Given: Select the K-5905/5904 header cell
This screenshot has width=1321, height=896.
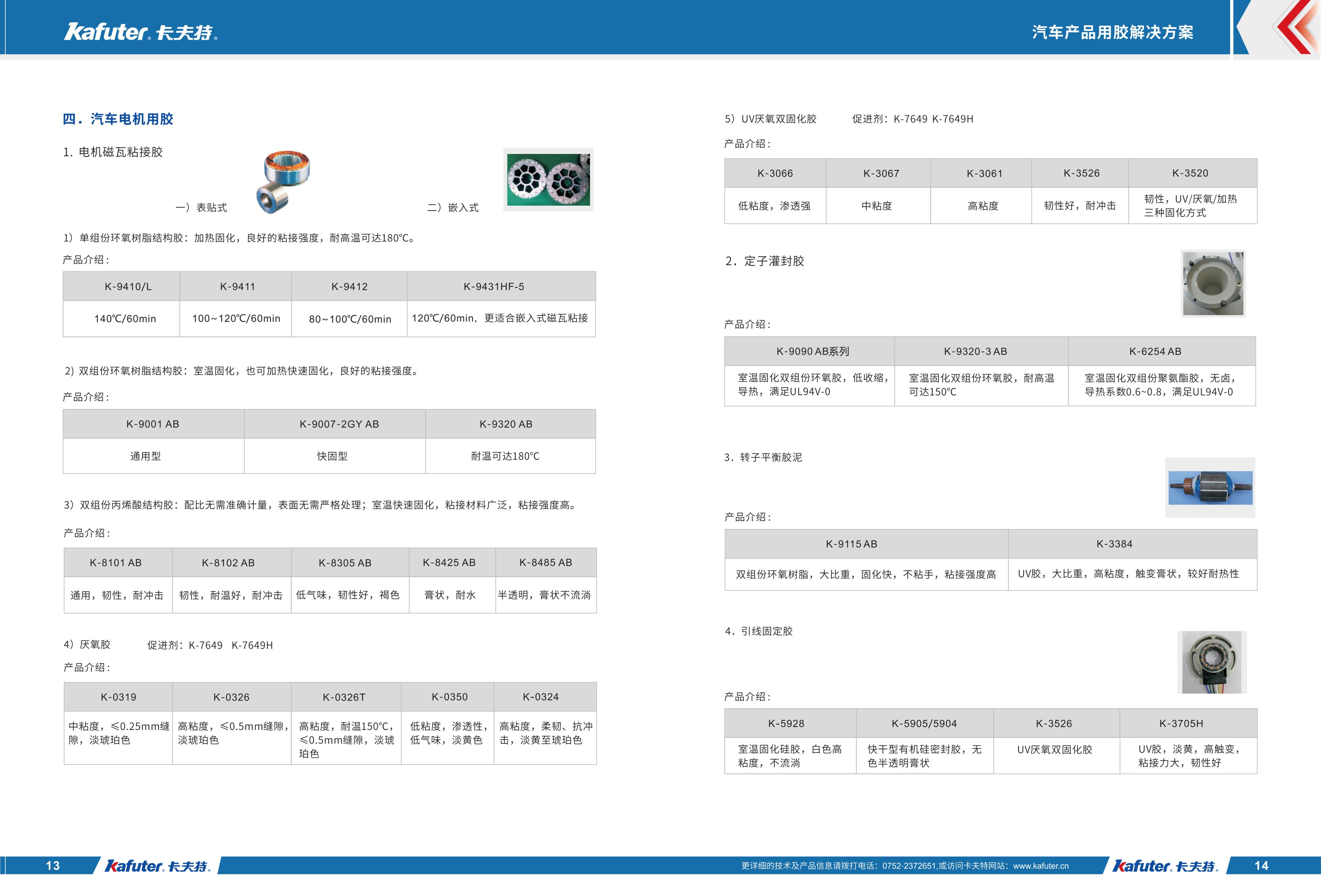Looking at the screenshot, I should [x=925, y=723].
